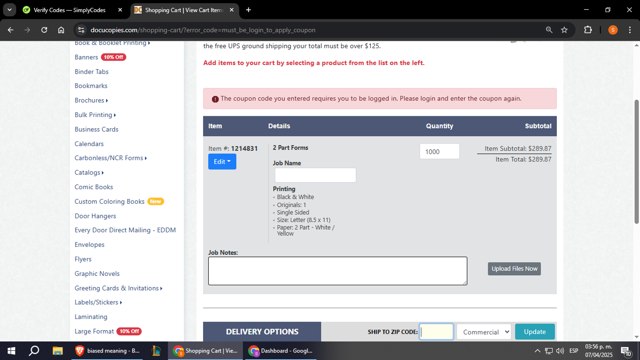Click the 'Item Total: $289.87' text
Viewport: 640px width, 360px height.
point(523,159)
